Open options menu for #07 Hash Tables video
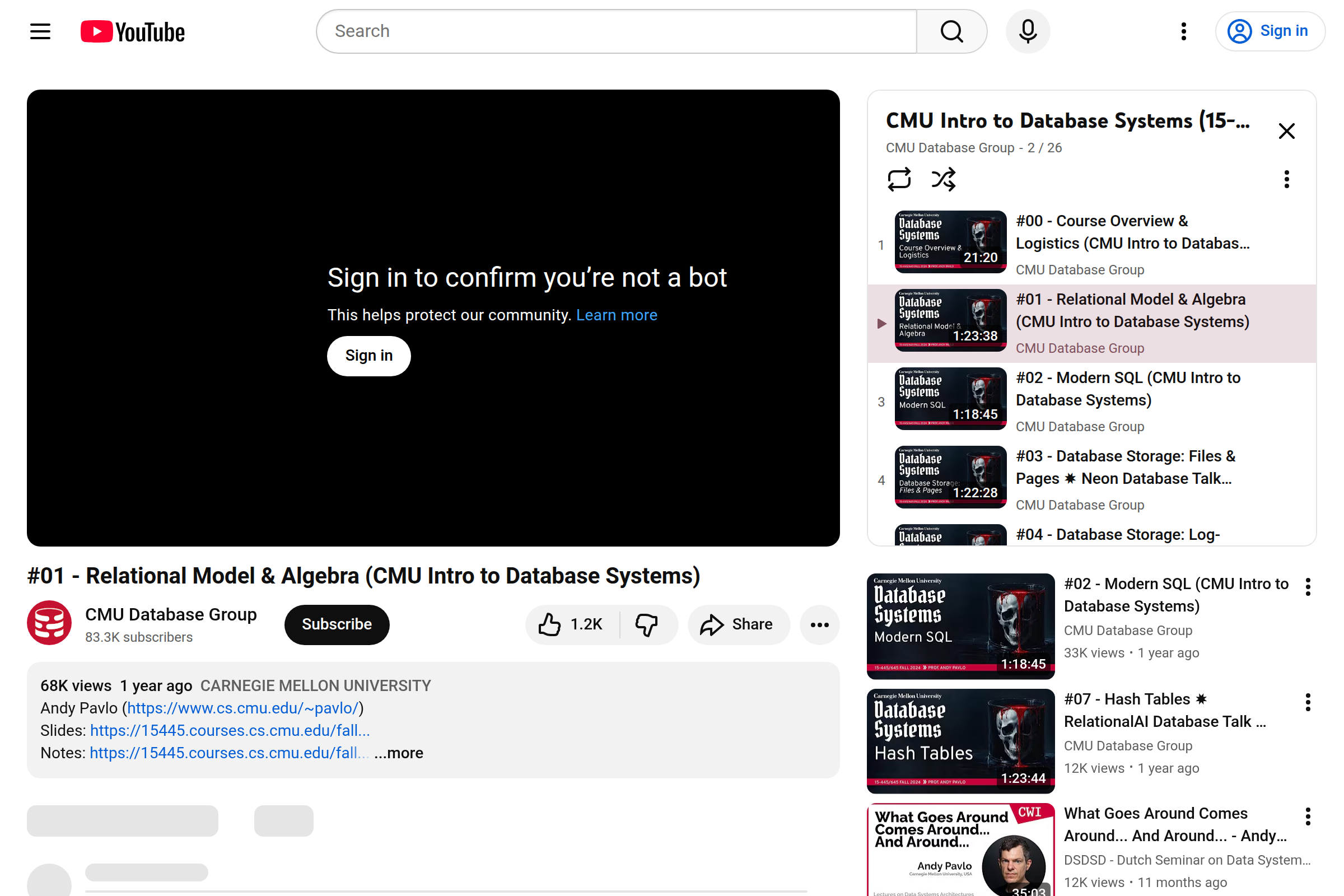The height and width of the screenshot is (896, 1344). 1308,702
